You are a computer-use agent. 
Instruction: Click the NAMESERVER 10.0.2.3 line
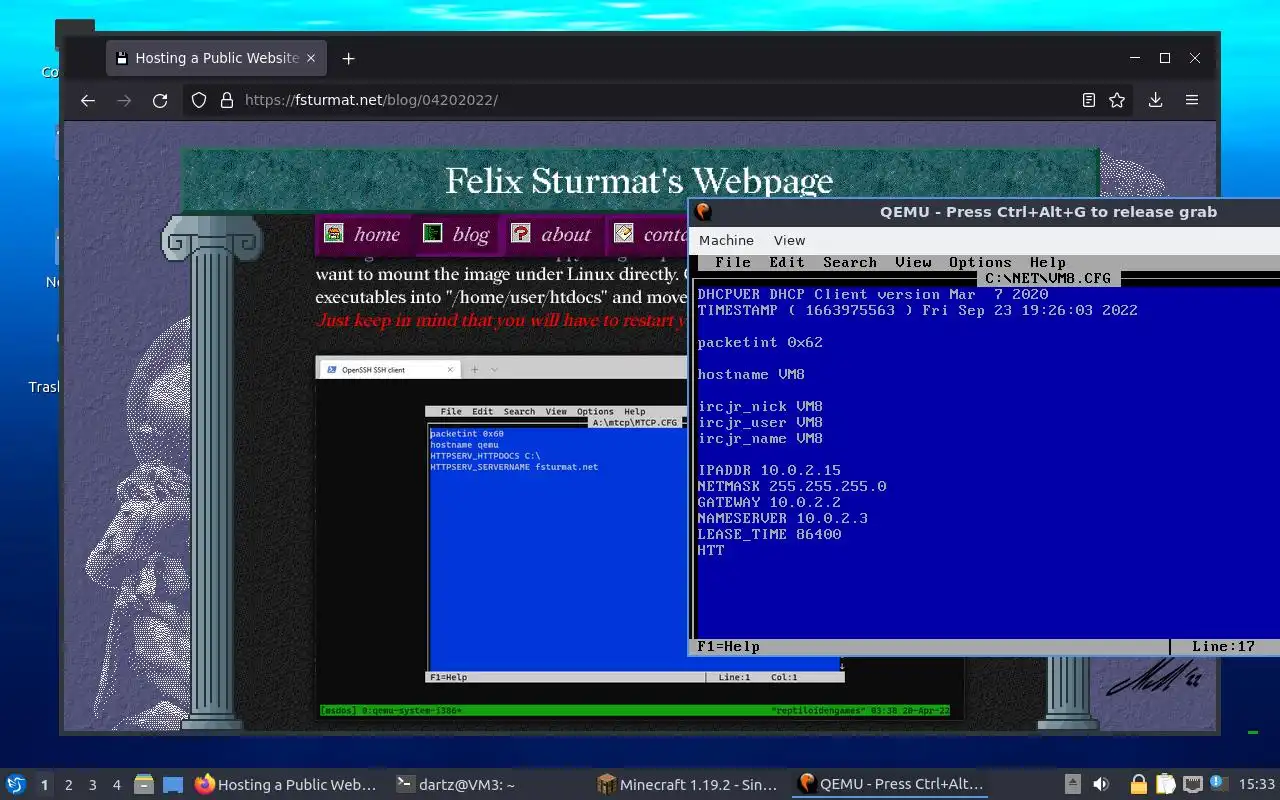783,518
